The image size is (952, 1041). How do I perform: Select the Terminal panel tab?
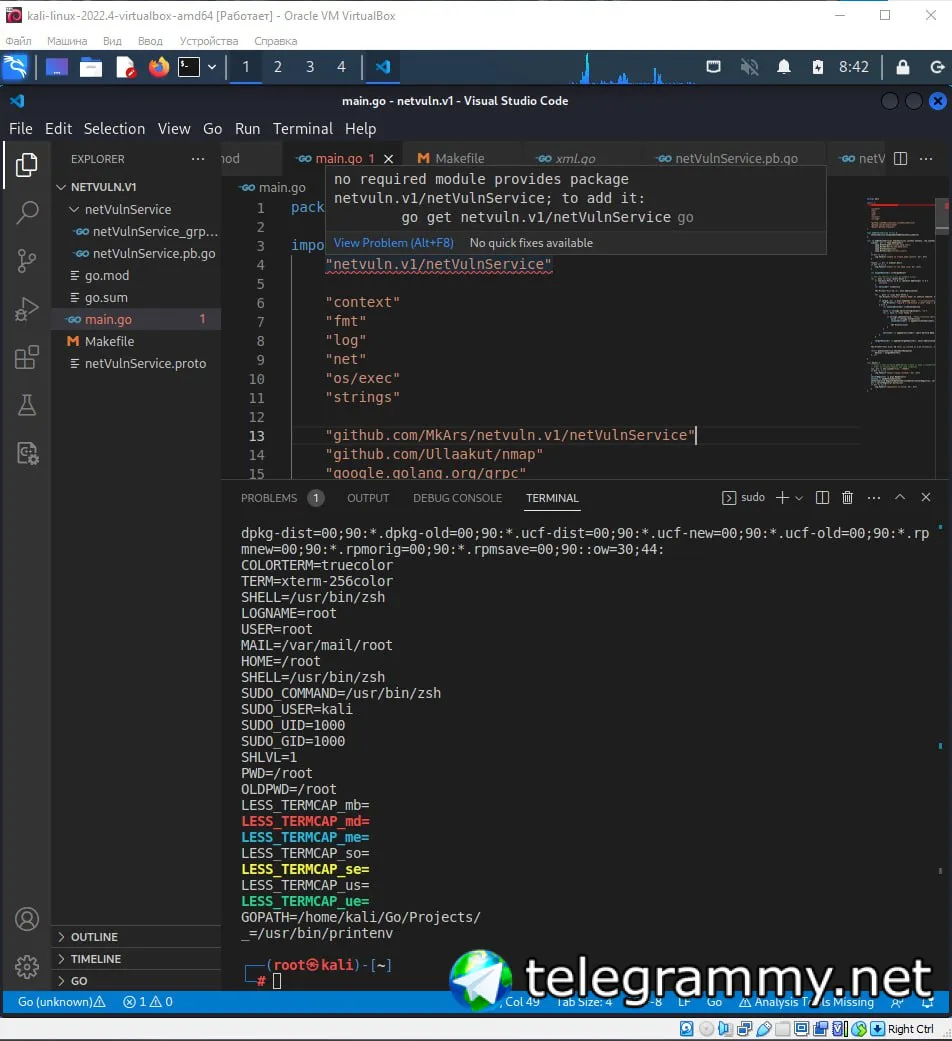552,498
